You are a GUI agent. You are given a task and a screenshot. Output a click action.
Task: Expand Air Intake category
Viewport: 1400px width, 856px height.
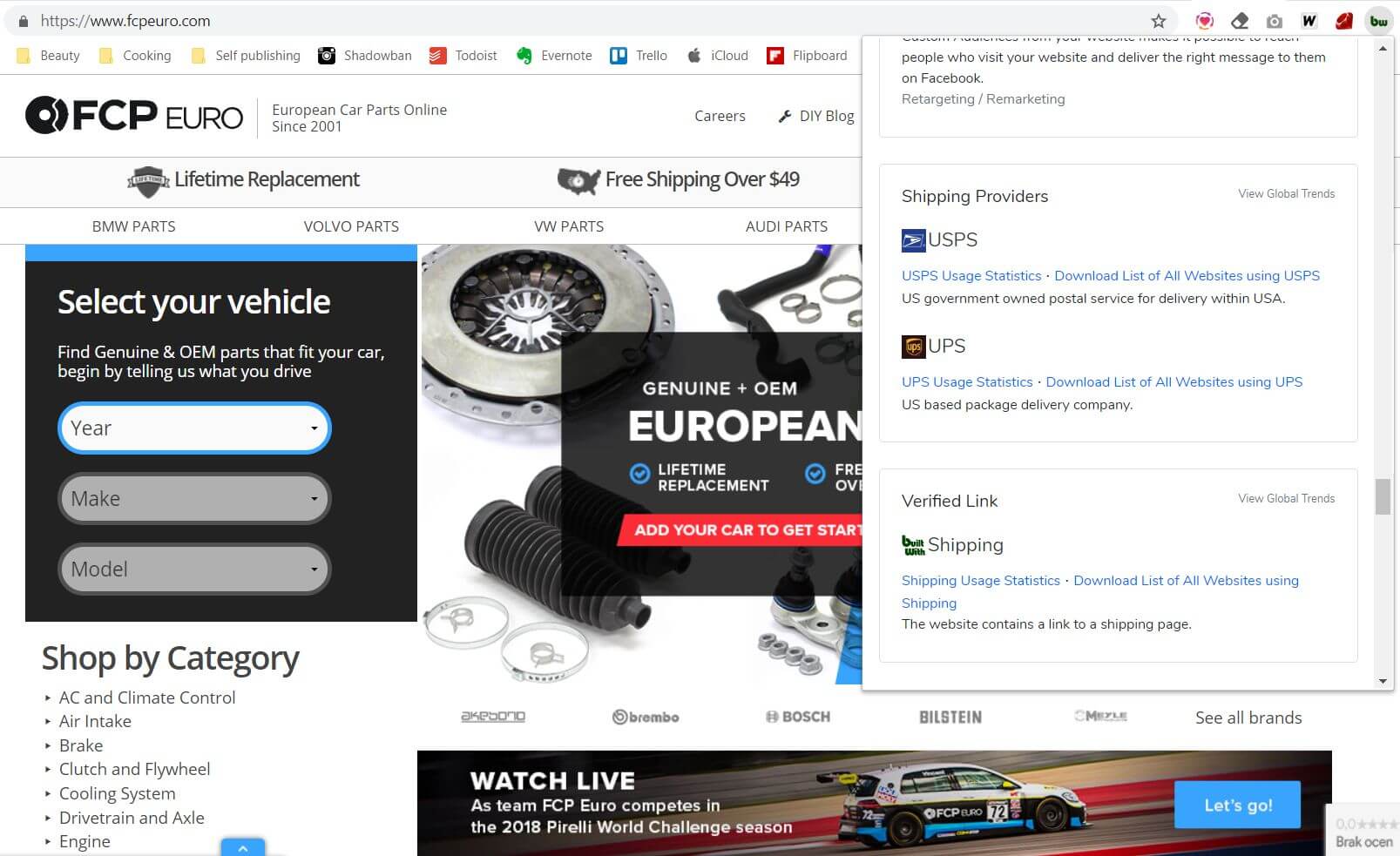[95, 721]
